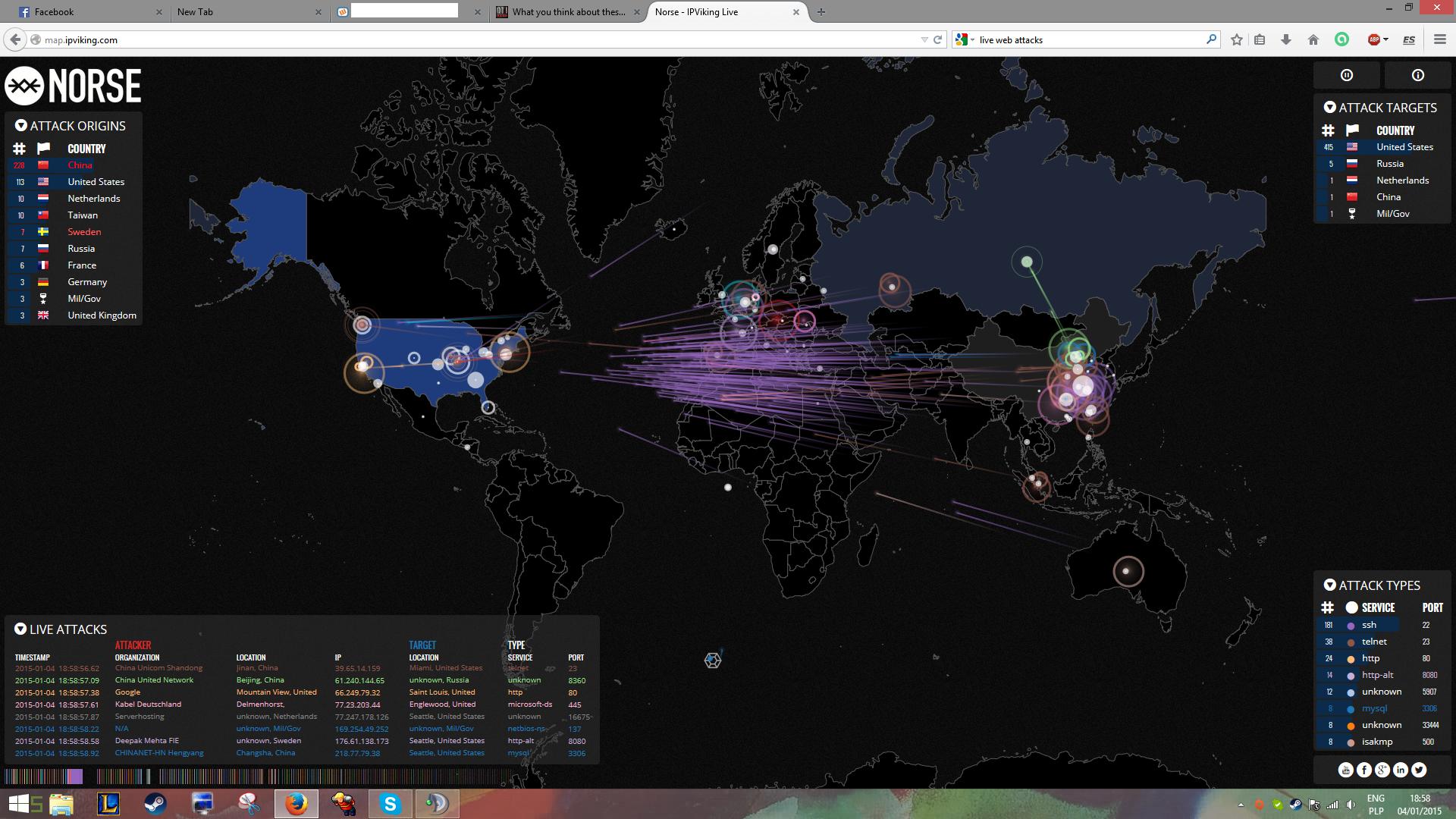Select the mysql attack type row
The height and width of the screenshot is (819, 1456).
click(x=1382, y=708)
